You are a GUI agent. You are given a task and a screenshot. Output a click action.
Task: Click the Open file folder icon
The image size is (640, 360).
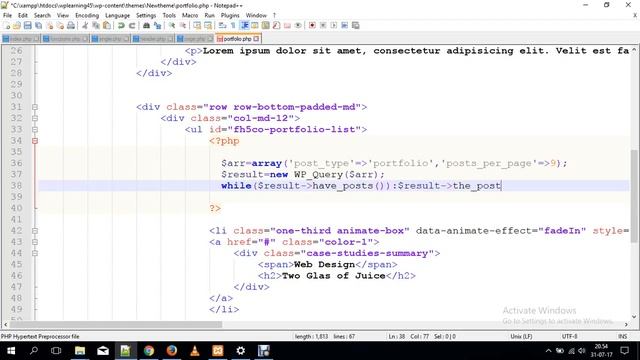pyautogui.click(x=17, y=25)
